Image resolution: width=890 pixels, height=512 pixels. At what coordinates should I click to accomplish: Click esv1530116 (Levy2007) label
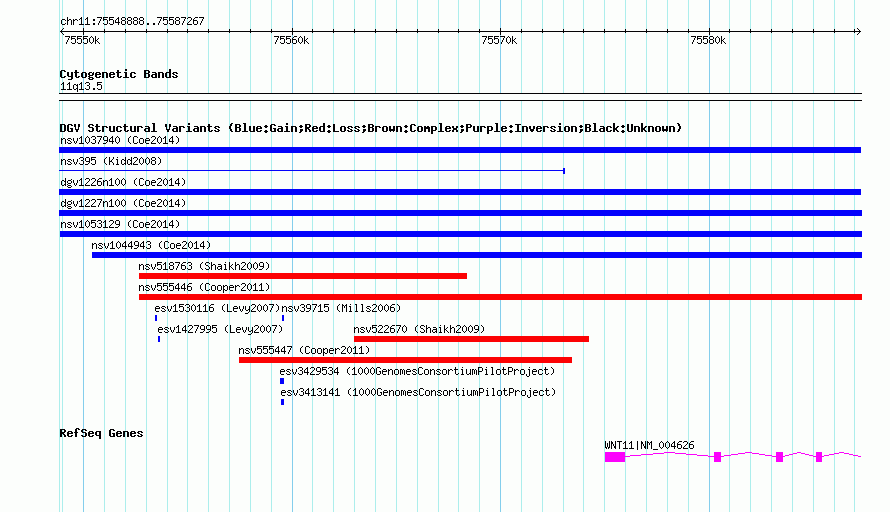pos(217,308)
